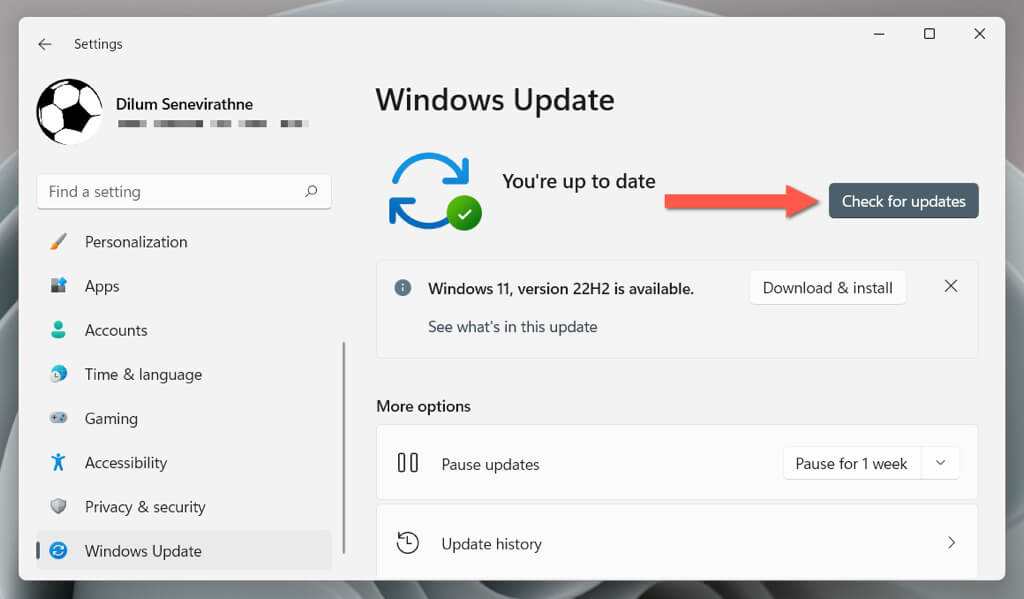Open the Accounts settings page

pyautogui.click(x=184, y=330)
